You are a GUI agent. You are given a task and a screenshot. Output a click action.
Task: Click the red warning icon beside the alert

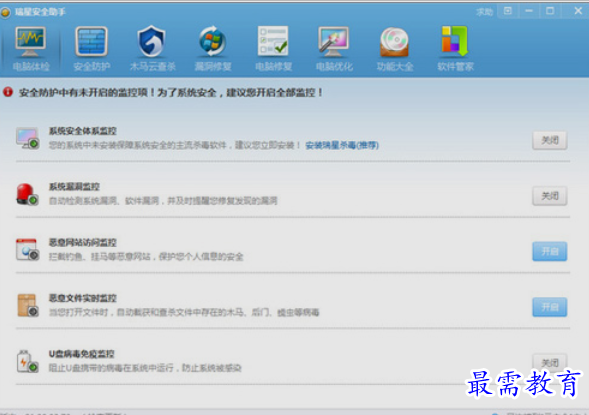(8, 92)
